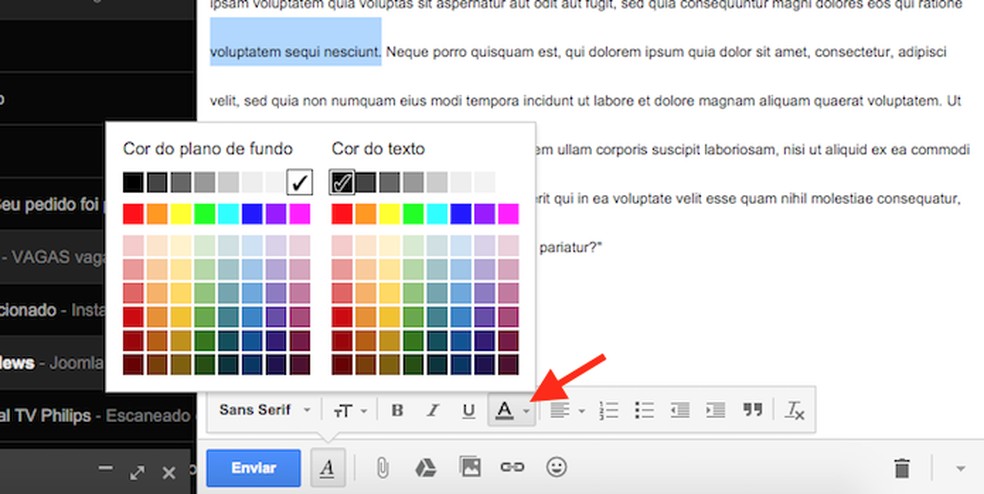Image resolution: width=984 pixels, height=494 pixels.
Task: Toggle underline formatting in compose toolbar
Action: (468, 411)
